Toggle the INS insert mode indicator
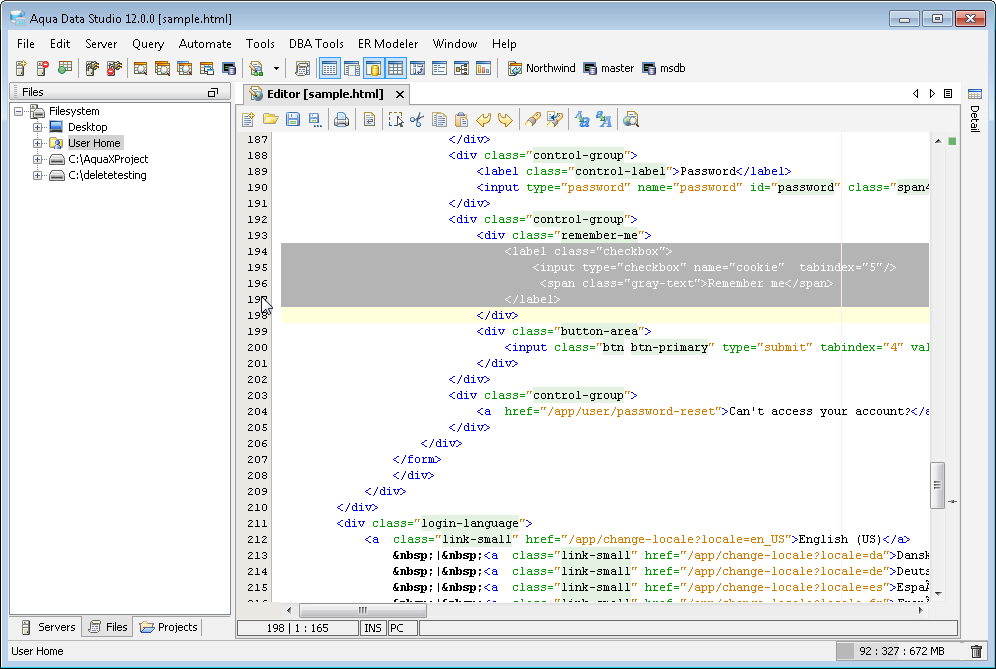This screenshot has height=669, width=996. point(372,628)
